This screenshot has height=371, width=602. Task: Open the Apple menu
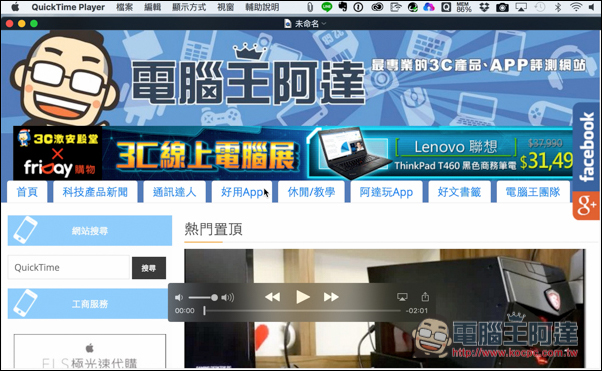pos(15,7)
